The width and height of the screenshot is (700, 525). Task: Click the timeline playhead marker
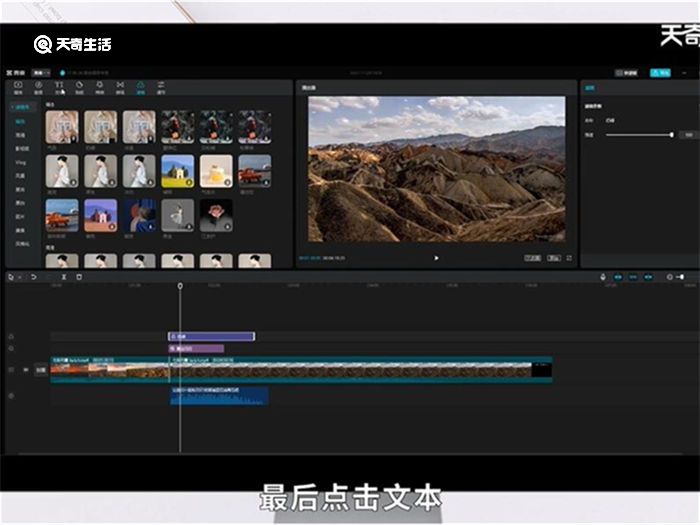[x=180, y=285]
